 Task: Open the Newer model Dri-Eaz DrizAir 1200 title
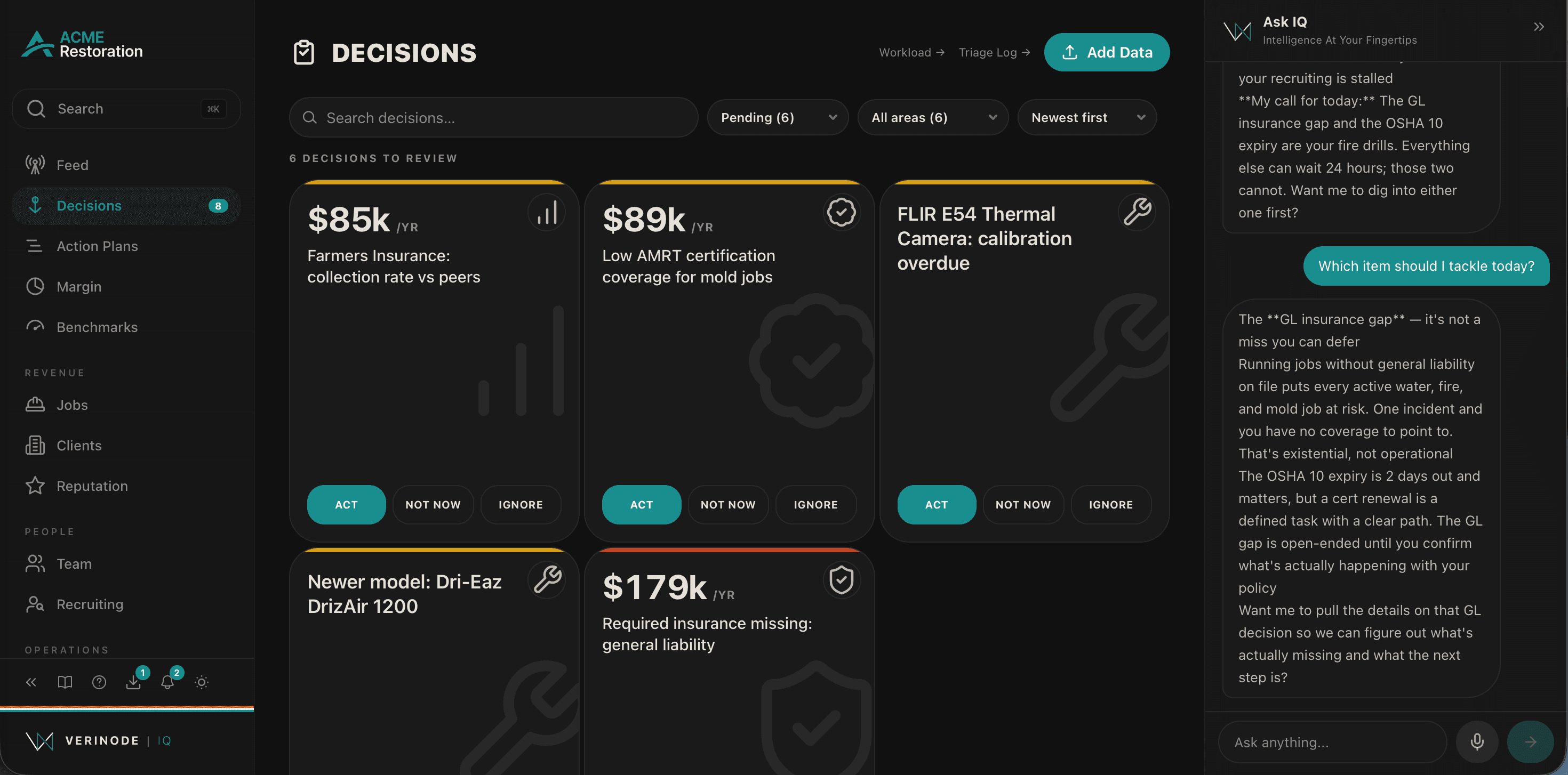click(x=405, y=594)
